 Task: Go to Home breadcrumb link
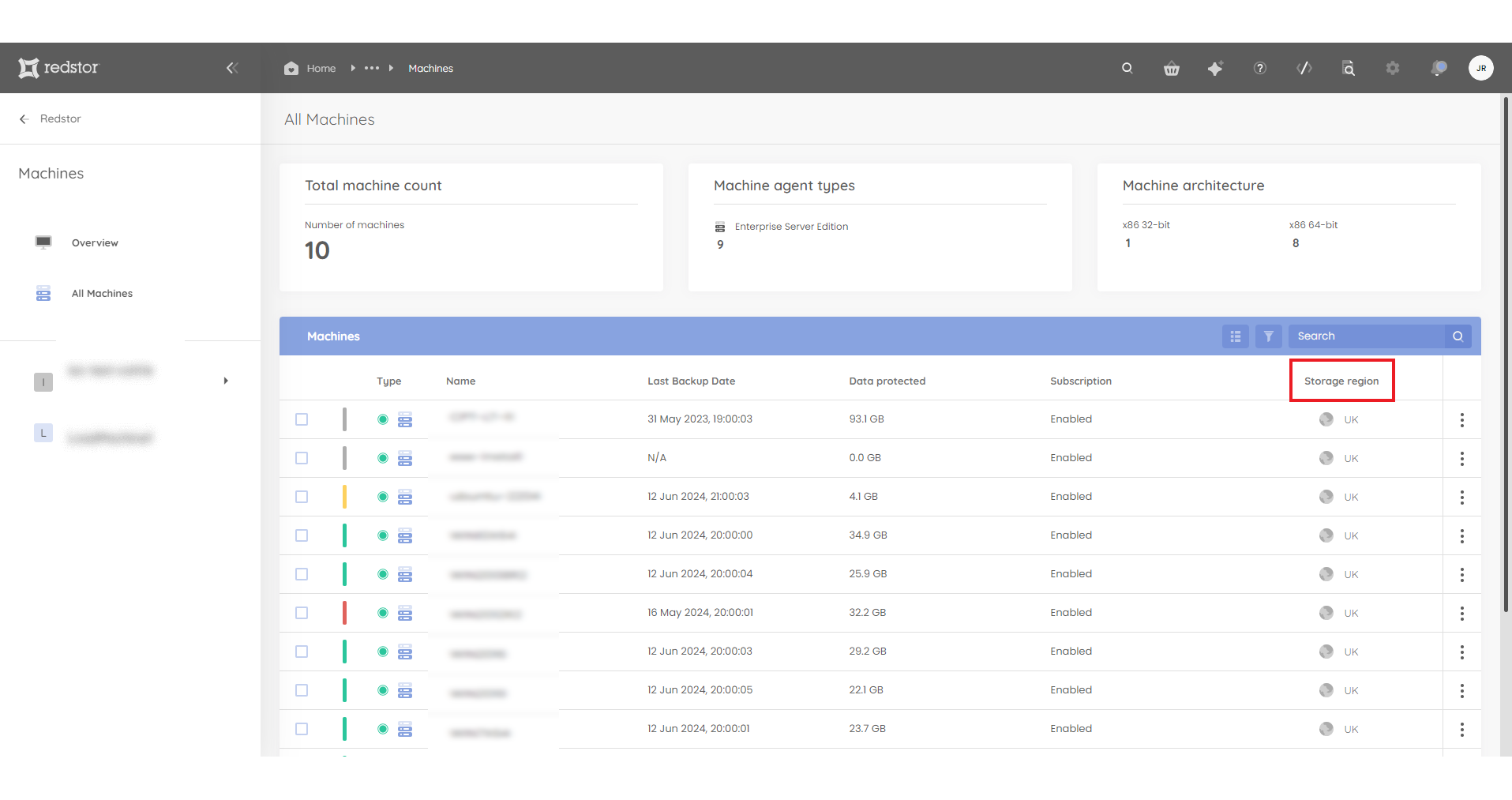pyautogui.click(x=321, y=69)
